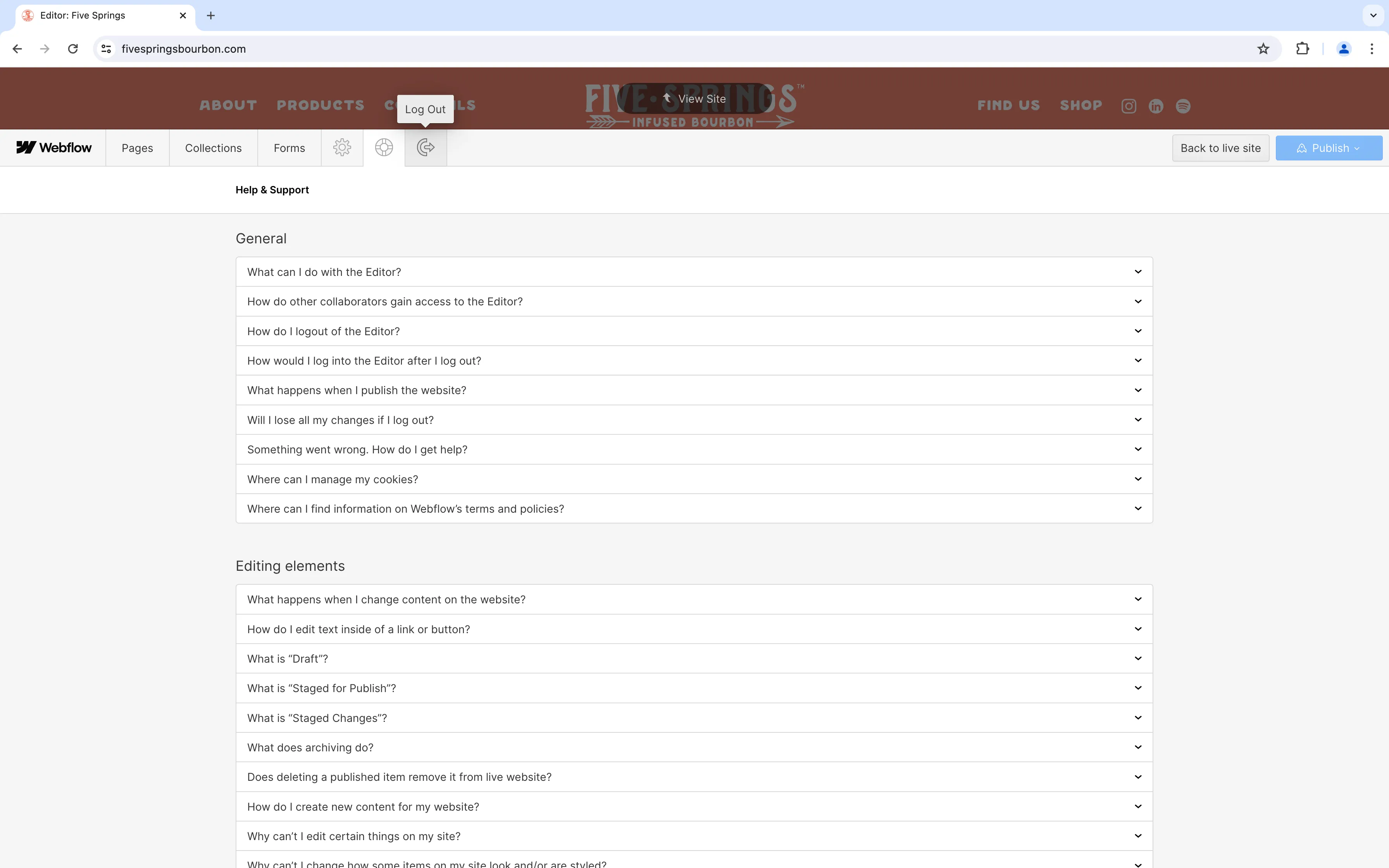Image resolution: width=1389 pixels, height=868 pixels.
Task: Select the Log Out icon
Action: click(x=425, y=148)
